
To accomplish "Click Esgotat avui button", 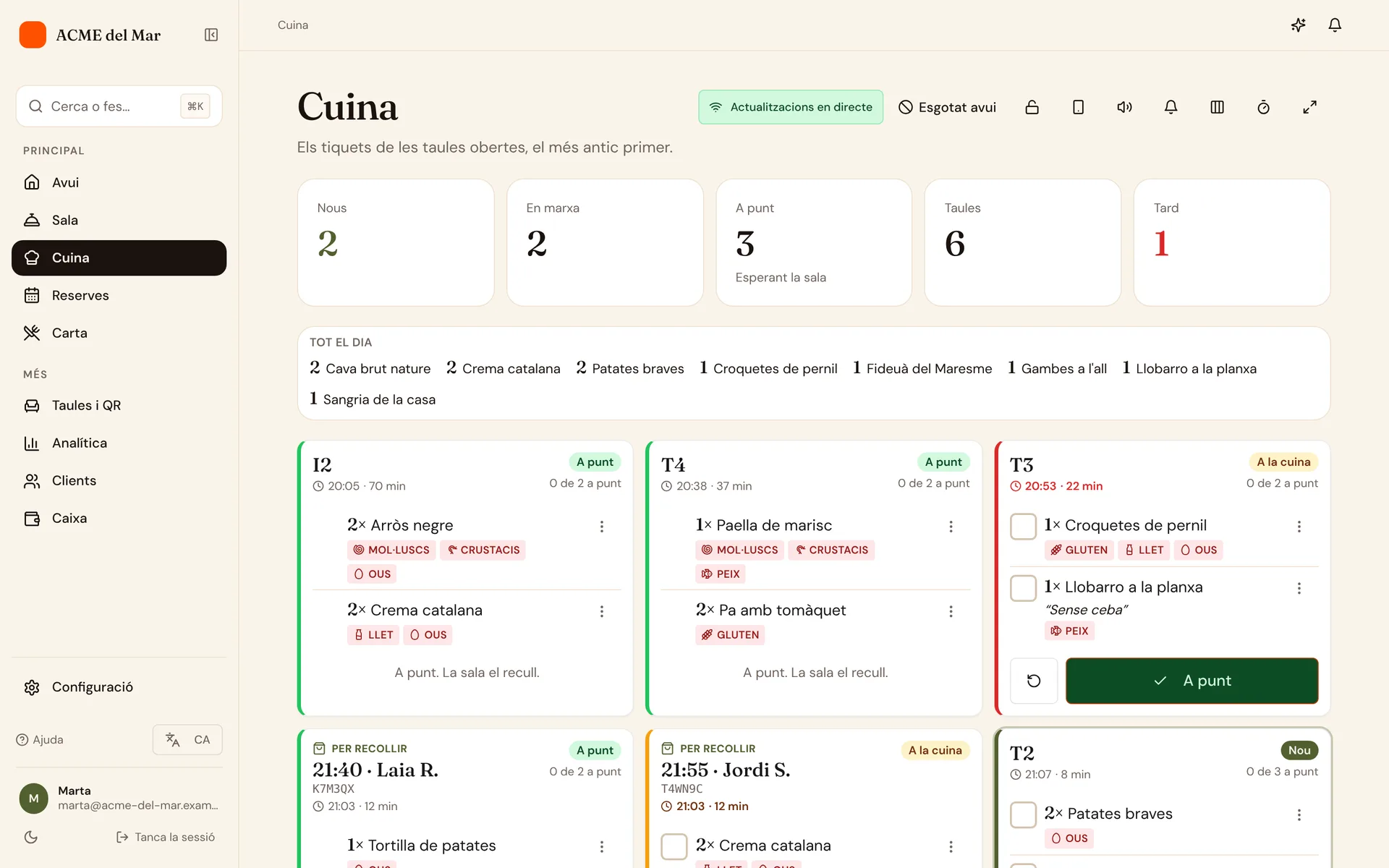I will [x=947, y=107].
